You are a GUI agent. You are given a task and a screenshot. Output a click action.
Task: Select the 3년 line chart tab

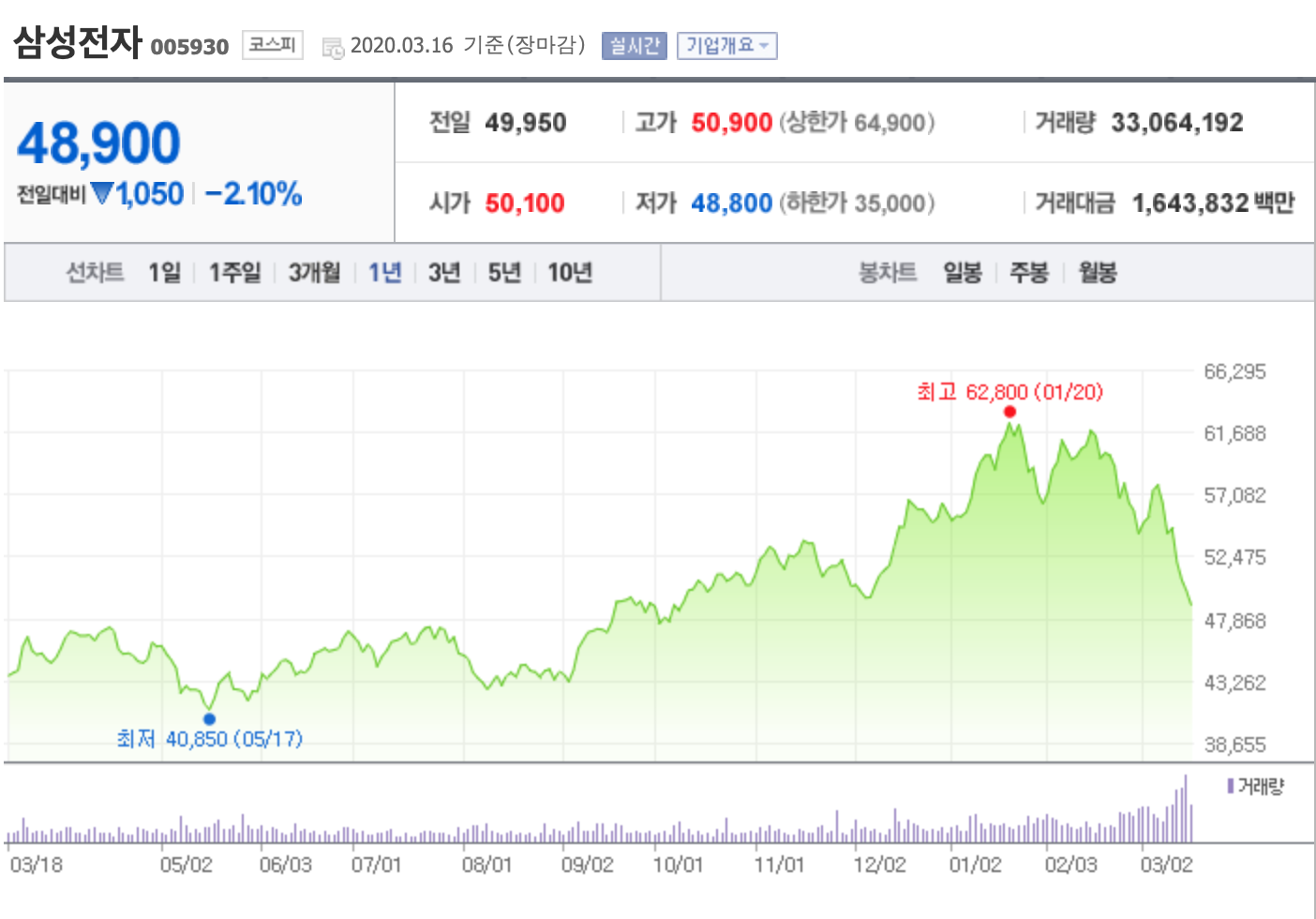click(x=444, y=273)
